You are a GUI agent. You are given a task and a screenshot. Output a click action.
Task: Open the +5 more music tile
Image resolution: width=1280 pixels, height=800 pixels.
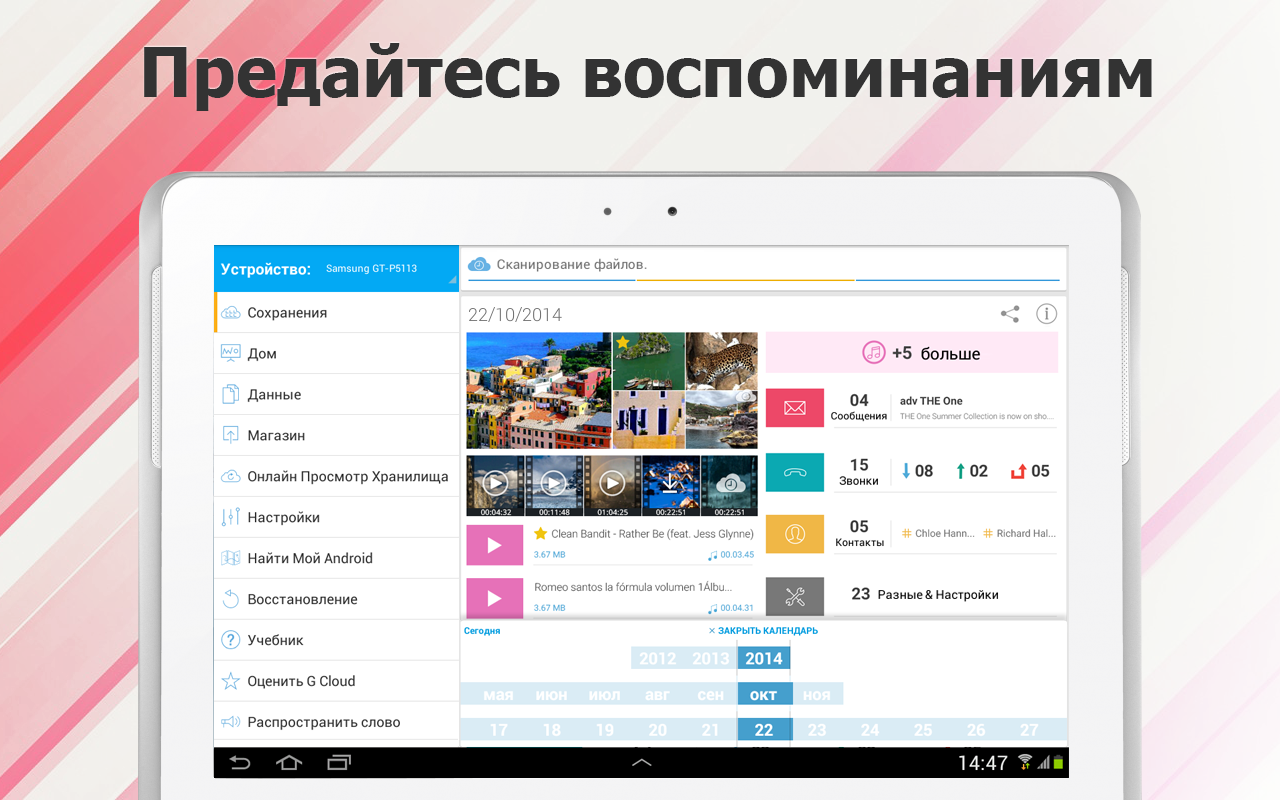pos(912,353)
